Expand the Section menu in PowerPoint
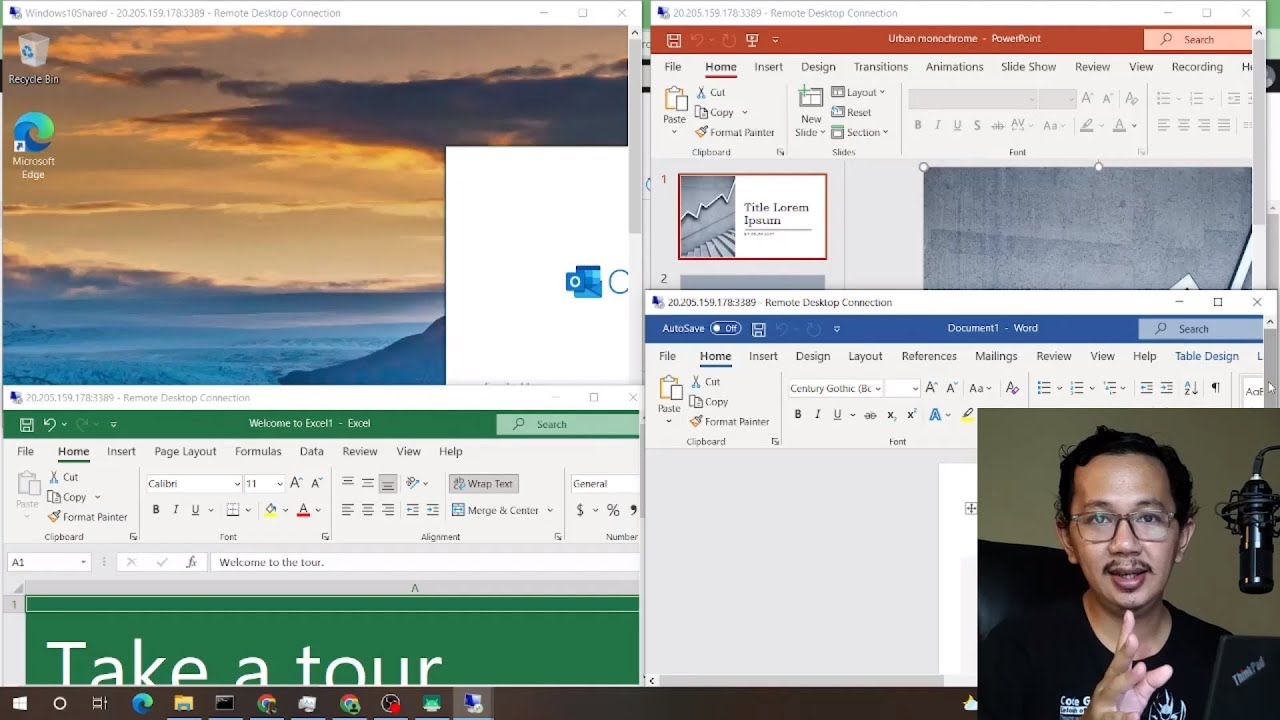This screenshot has height=720, width=1280. tap(859, 133)
